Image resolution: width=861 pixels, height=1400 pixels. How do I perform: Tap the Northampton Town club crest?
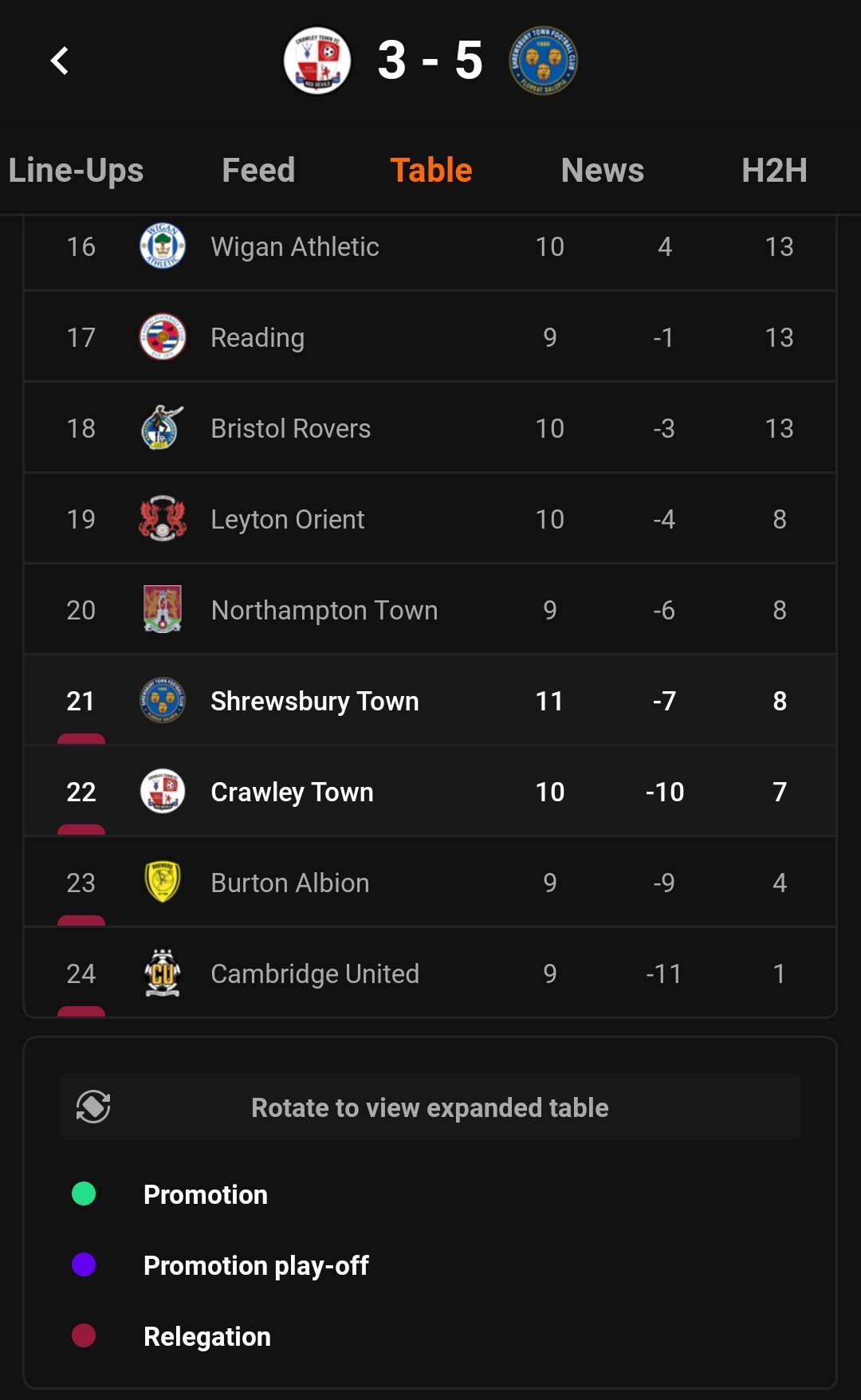click(163, 609)
